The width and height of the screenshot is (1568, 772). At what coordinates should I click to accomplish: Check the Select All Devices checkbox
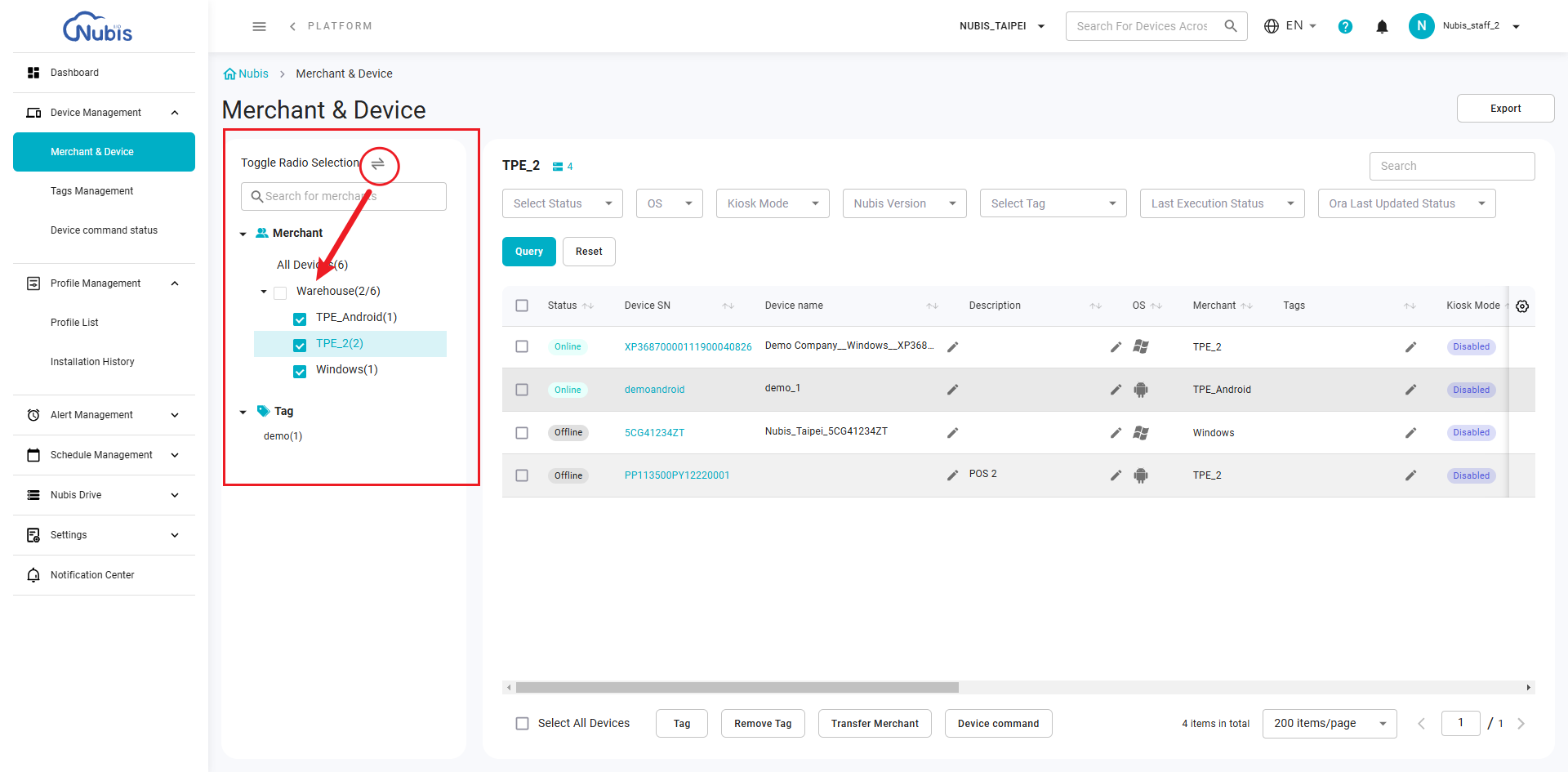[x=522, y=724]
